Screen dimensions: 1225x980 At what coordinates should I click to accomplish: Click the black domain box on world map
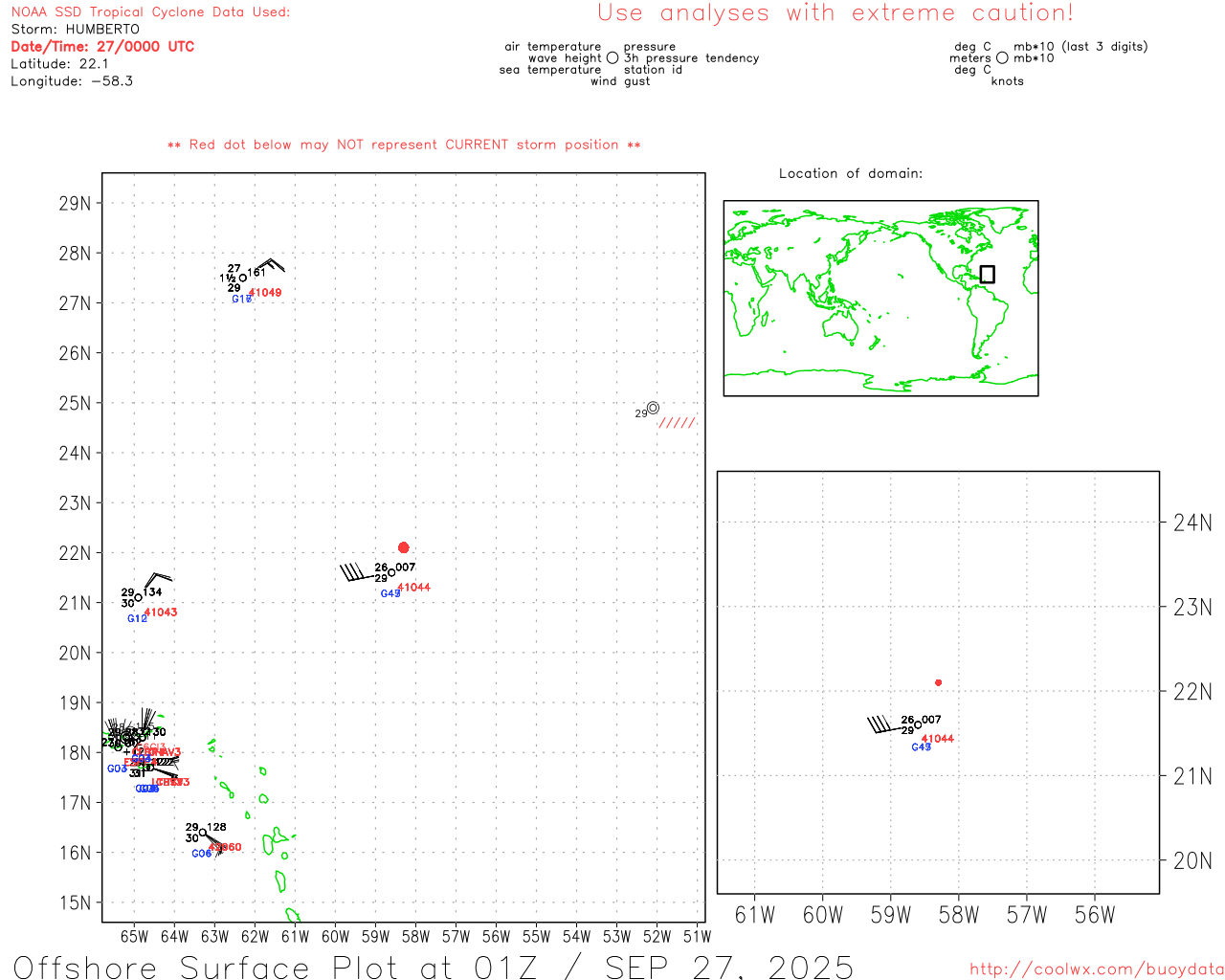tap(988, 275)
